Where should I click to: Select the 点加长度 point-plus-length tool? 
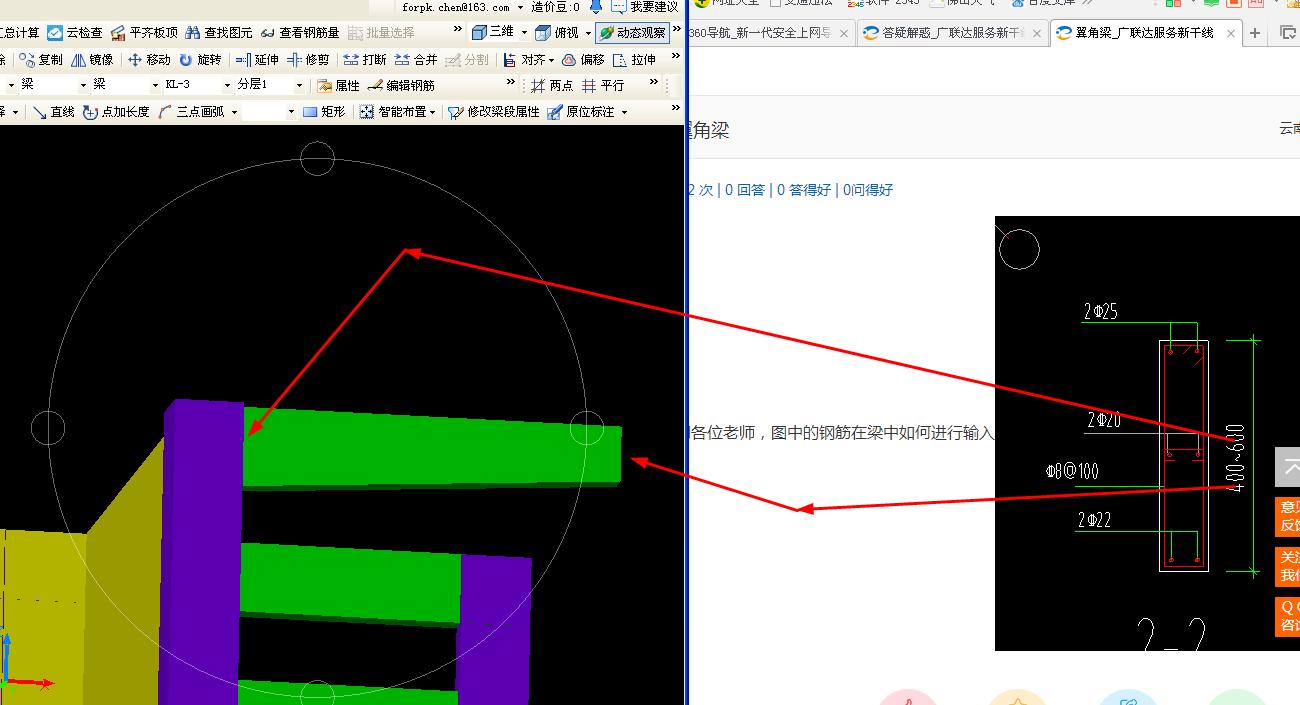(x=116, y=112)
